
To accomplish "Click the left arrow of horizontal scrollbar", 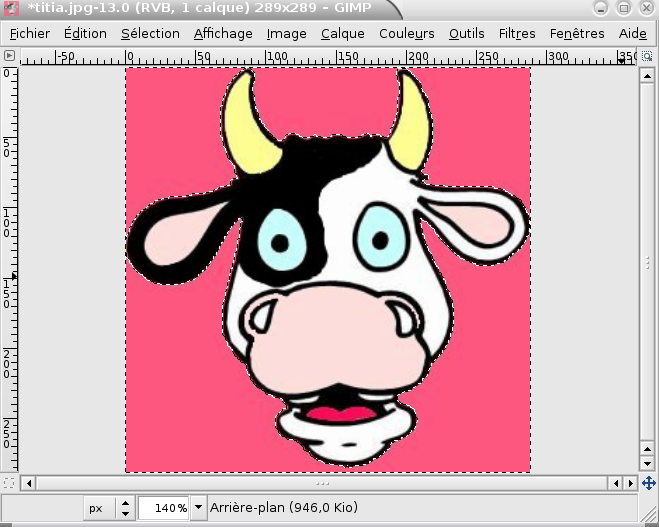I will point(29,483).
